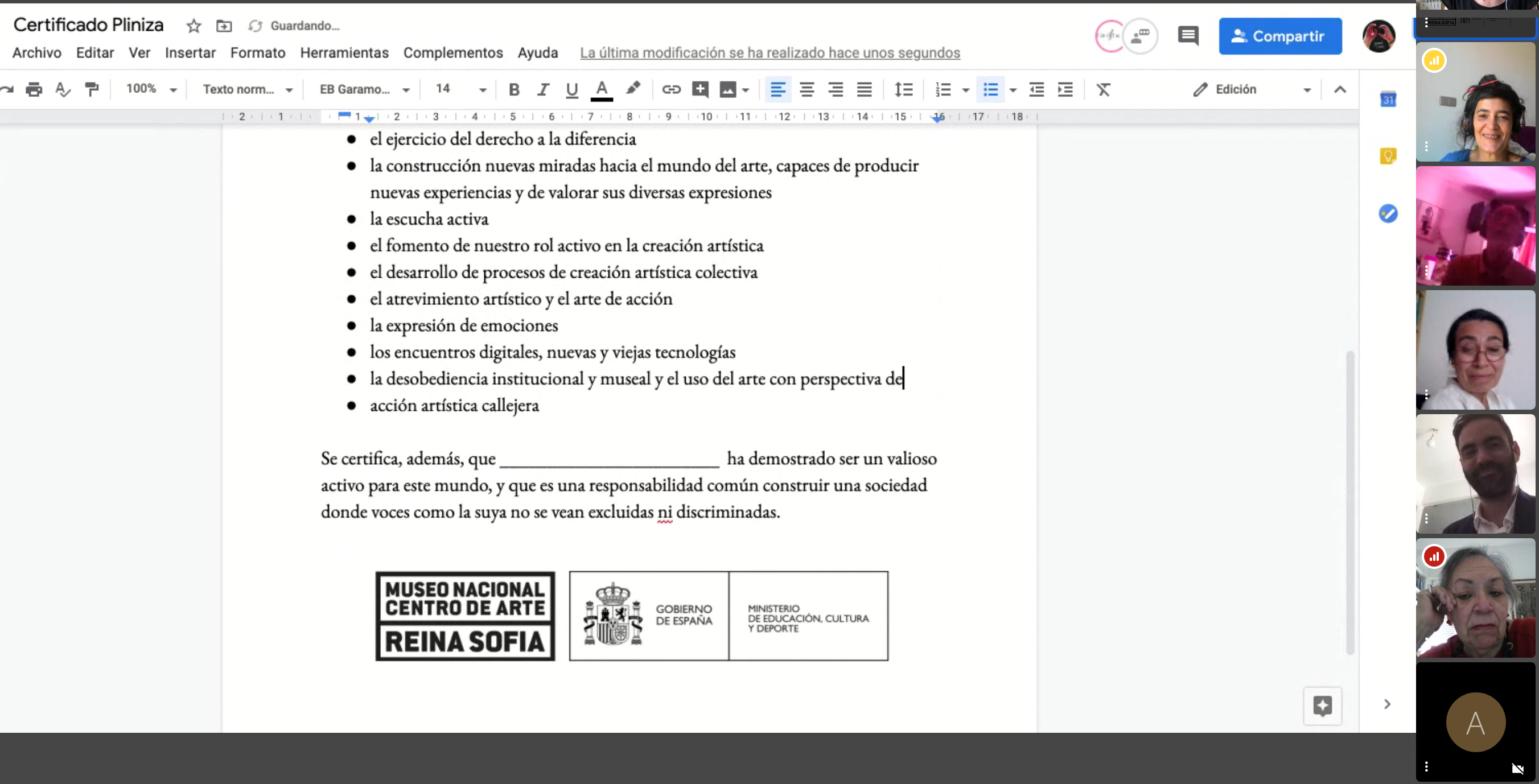
Task: Click the print icon in toolbar
Action: 34,89
